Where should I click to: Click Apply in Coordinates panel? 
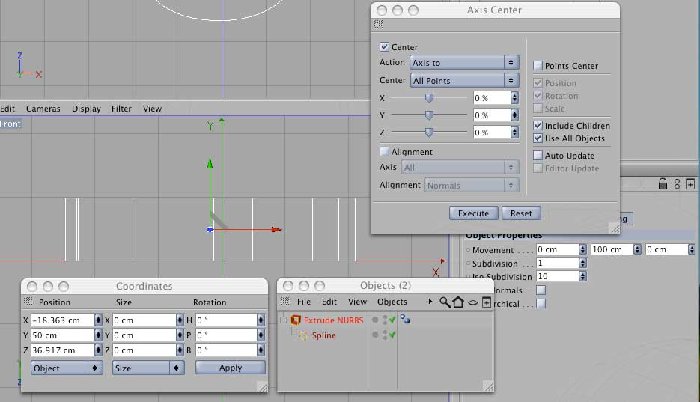[x=230, y=368]
